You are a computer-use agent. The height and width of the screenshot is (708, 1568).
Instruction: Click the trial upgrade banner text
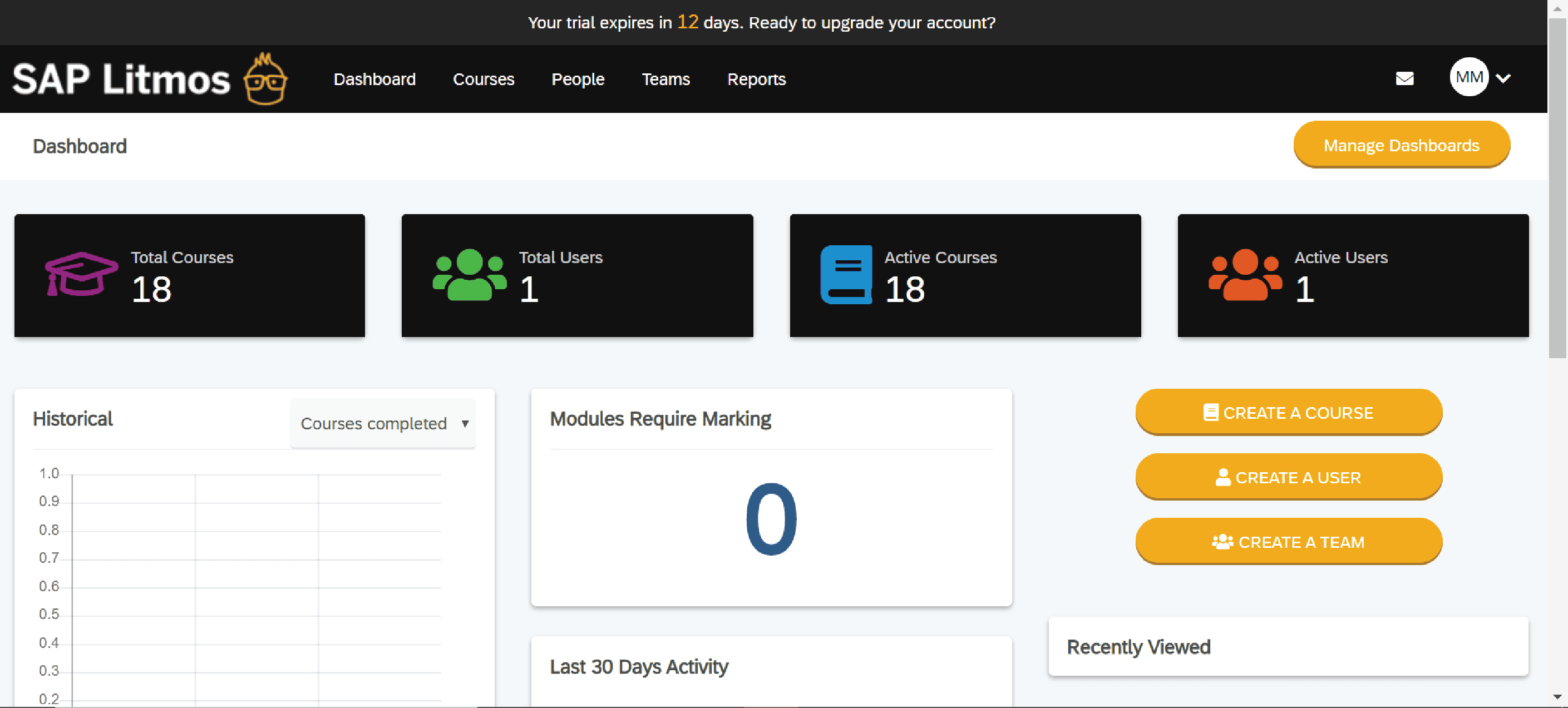pyautogui.click(x=762, y=22)
